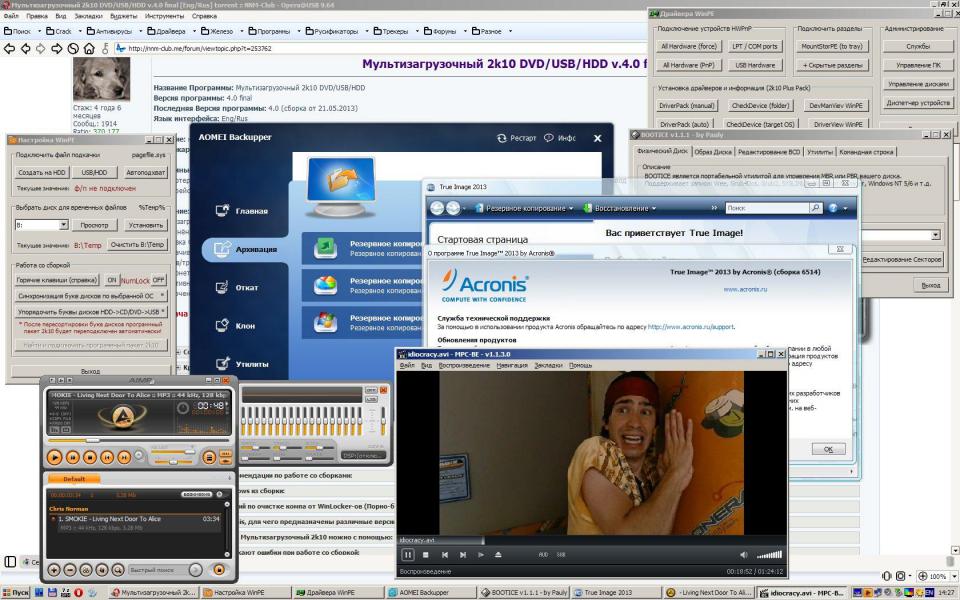Image resolution: width=960 pixels, height=600 pixels.
Task: Pause video in MPC-BE player
Action: pos(408,555)
